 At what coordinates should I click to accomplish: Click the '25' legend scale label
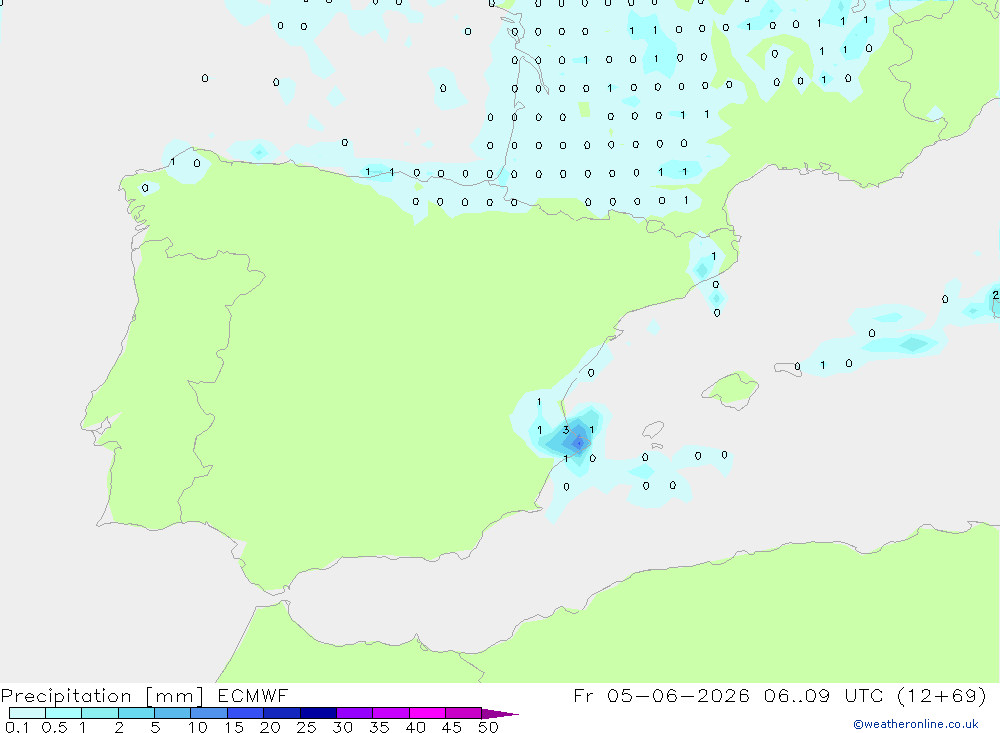(x=306, y=727)
